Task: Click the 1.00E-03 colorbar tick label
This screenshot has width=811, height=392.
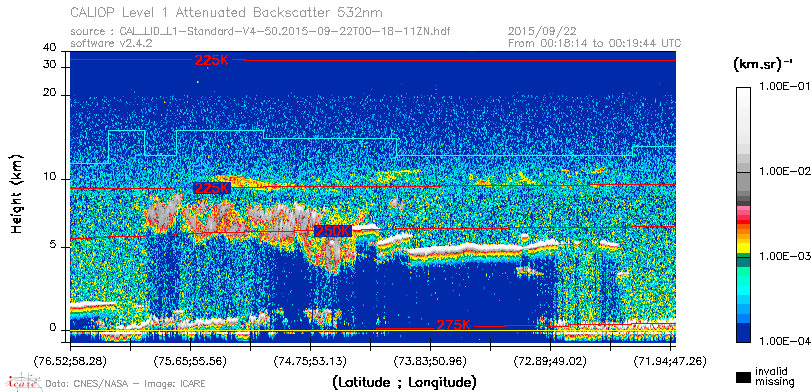Action: point(779,256)
